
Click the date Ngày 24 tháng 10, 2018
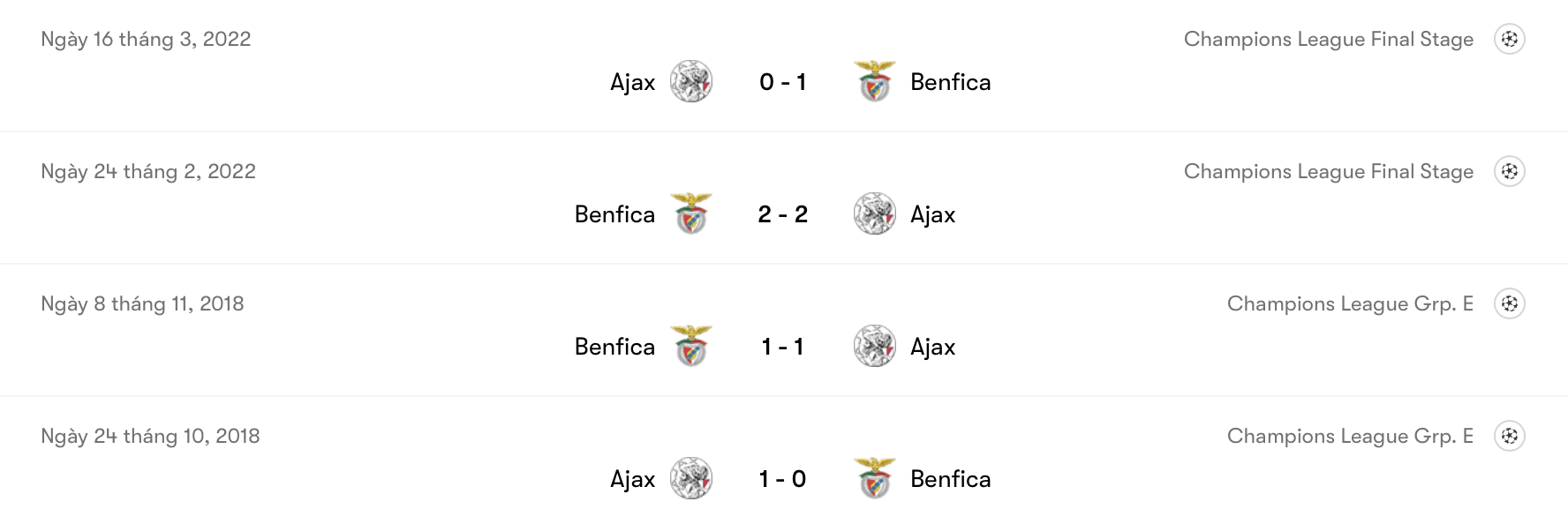pyautogui.click(x=150, y=435)
